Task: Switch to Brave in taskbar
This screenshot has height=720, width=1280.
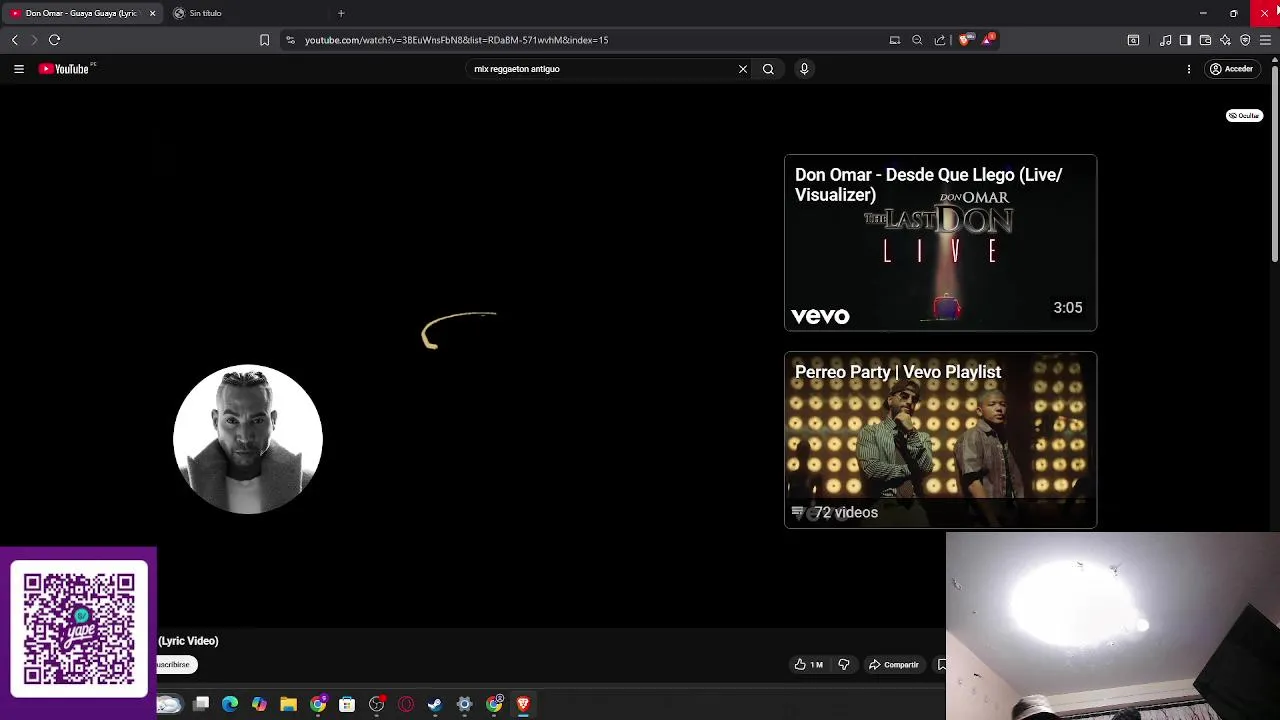Action: click(523, 705)
